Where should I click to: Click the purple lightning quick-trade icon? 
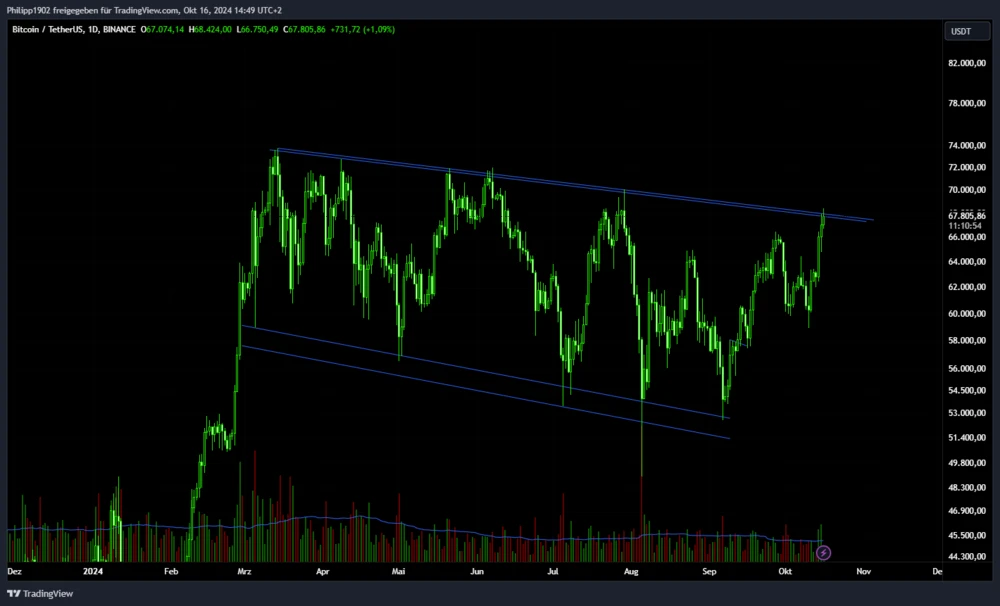click(x=822, y=552)
